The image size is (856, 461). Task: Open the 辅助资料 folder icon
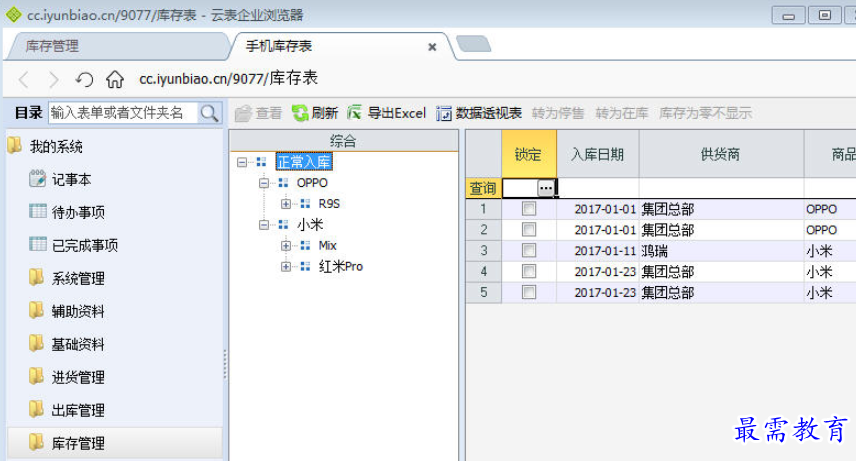pyautogui.click(x=37, y=310)
